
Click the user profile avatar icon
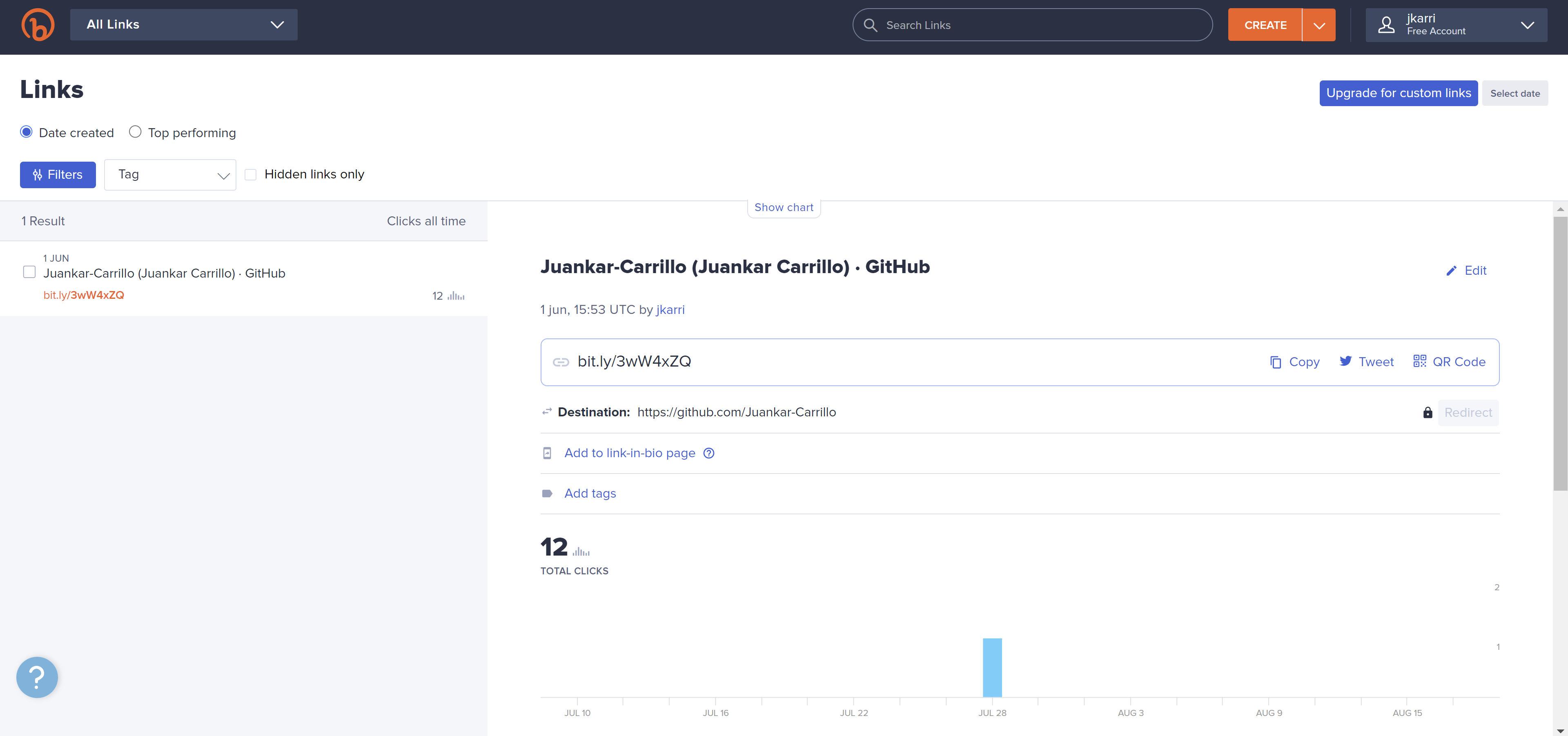click(x=1386, y=25)
